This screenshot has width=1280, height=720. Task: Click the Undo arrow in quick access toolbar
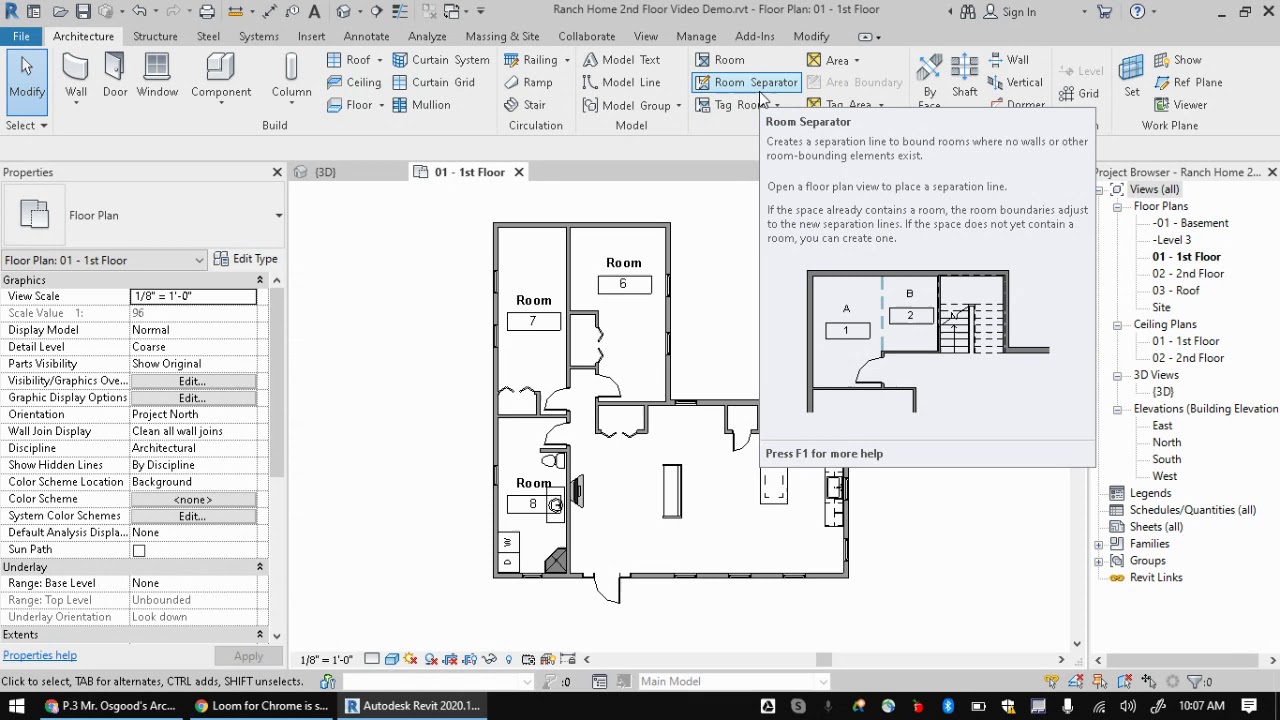(139, 12)
